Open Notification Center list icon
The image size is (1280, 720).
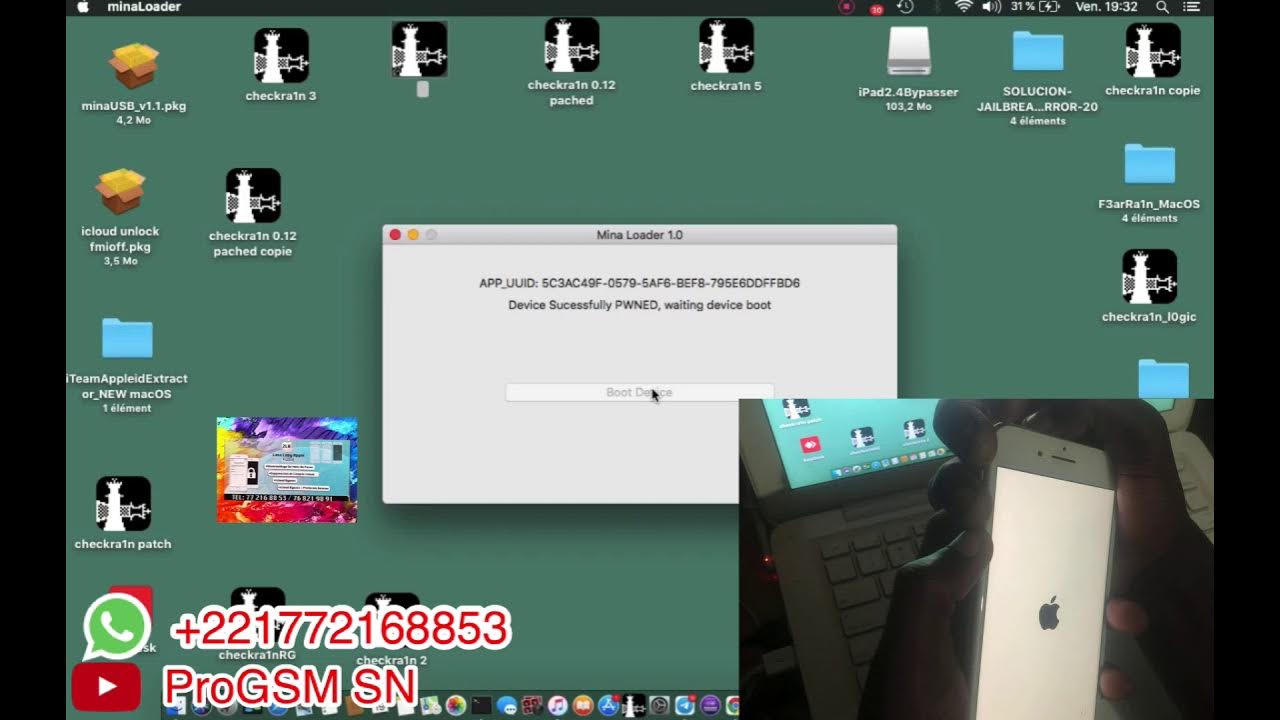click(x=1191, y=7)
